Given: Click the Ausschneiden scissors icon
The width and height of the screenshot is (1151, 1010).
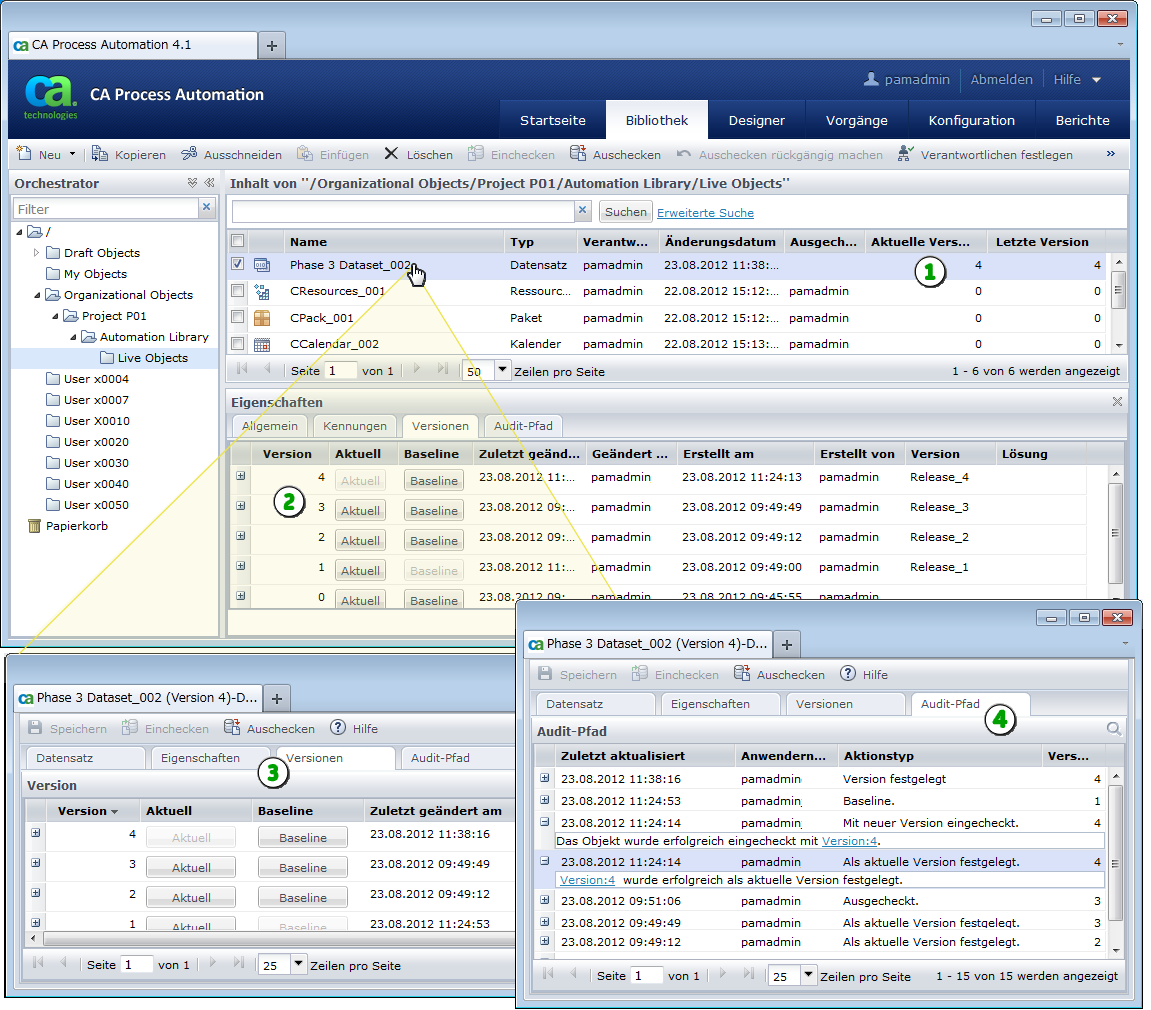Looking at the screenshot, I should point(189,155).
